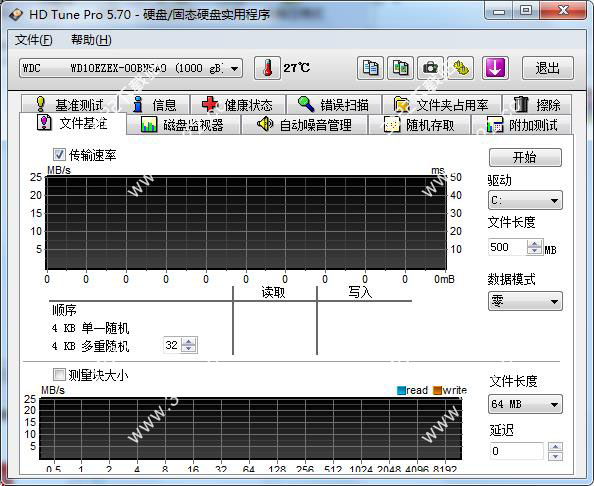Increase the 500 MB file length spinner

point(535,244)
